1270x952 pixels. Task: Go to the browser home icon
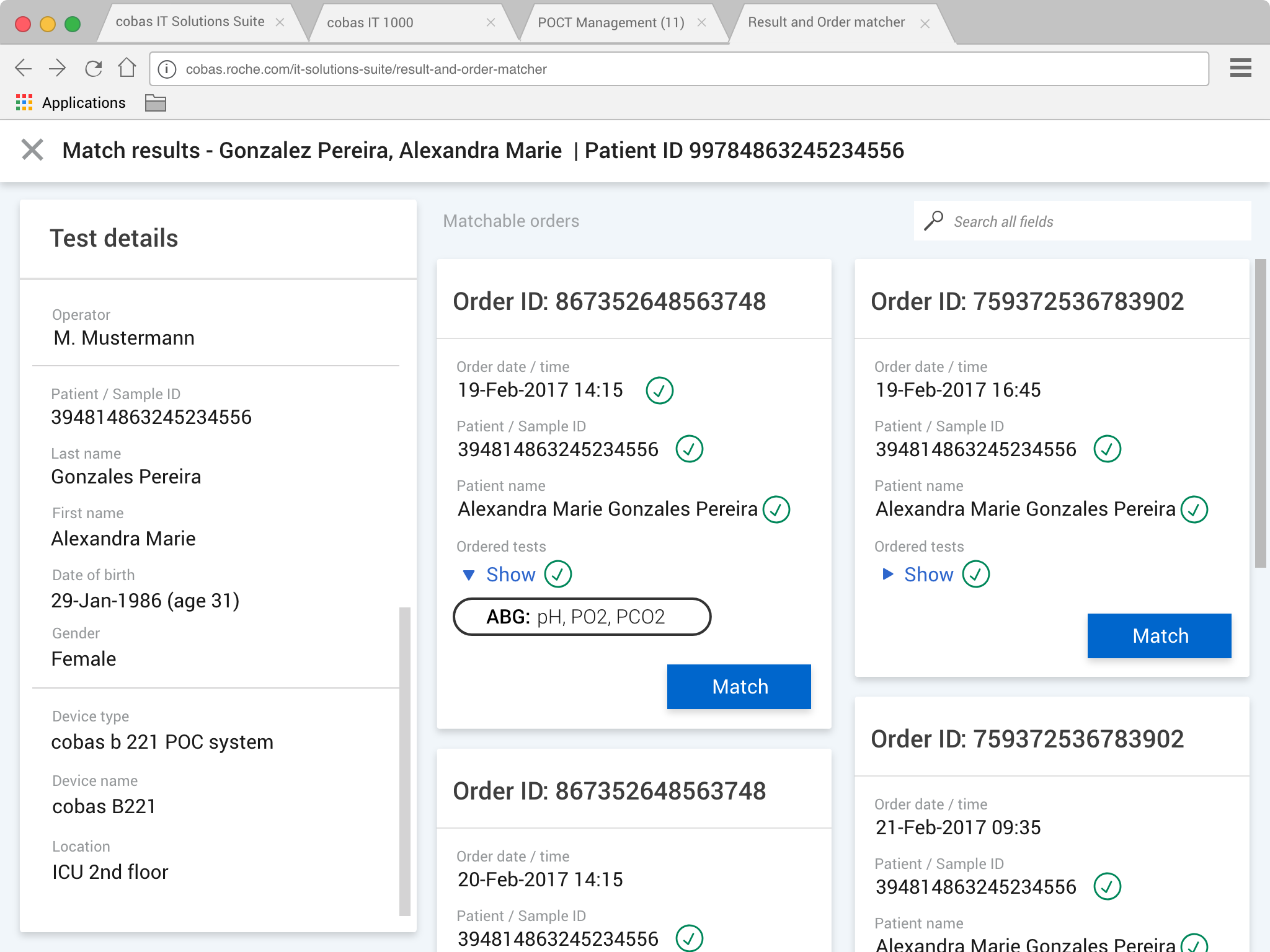[x=127, y=68]
